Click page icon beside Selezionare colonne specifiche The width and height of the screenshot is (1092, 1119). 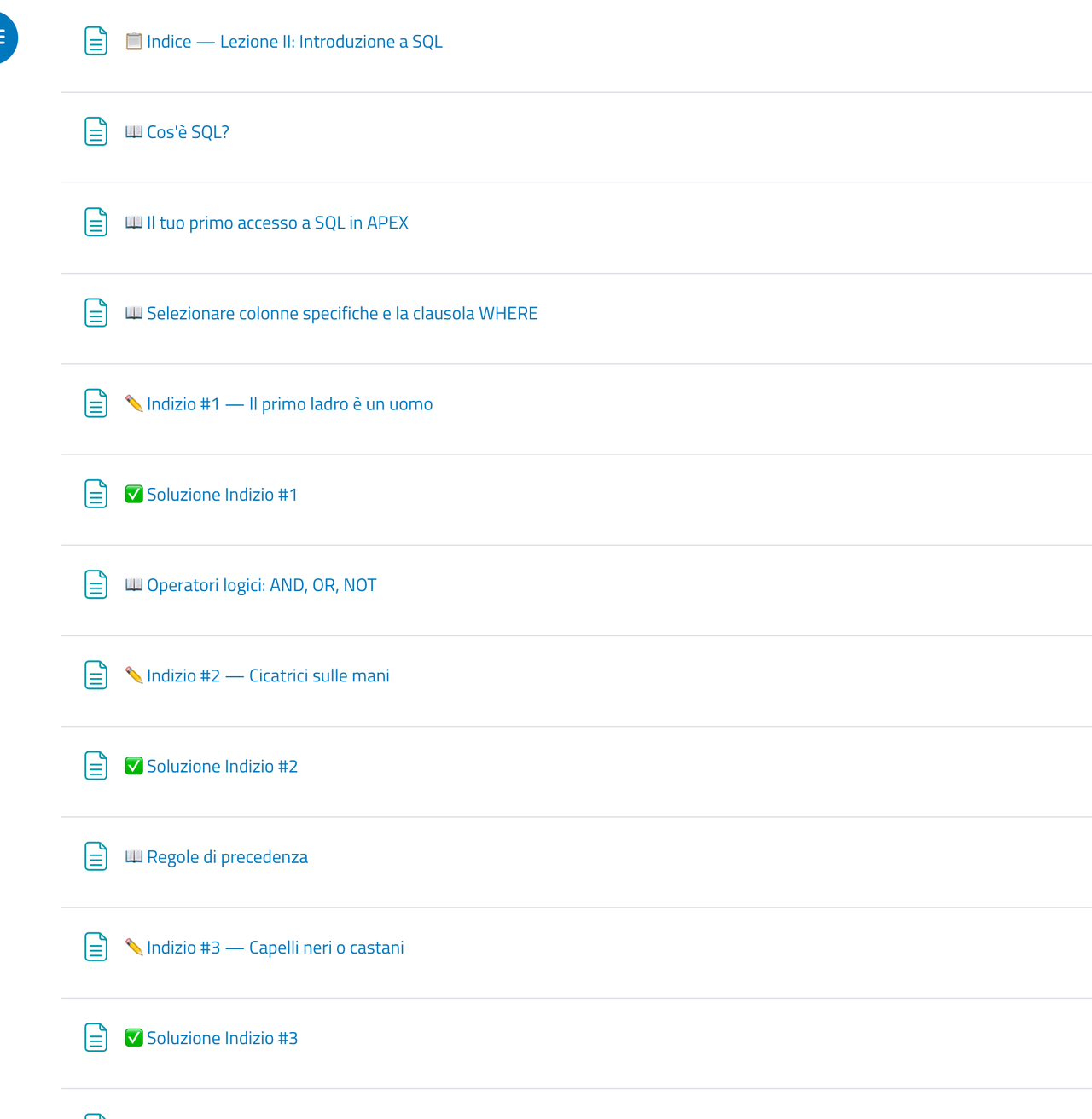point(96,313)
